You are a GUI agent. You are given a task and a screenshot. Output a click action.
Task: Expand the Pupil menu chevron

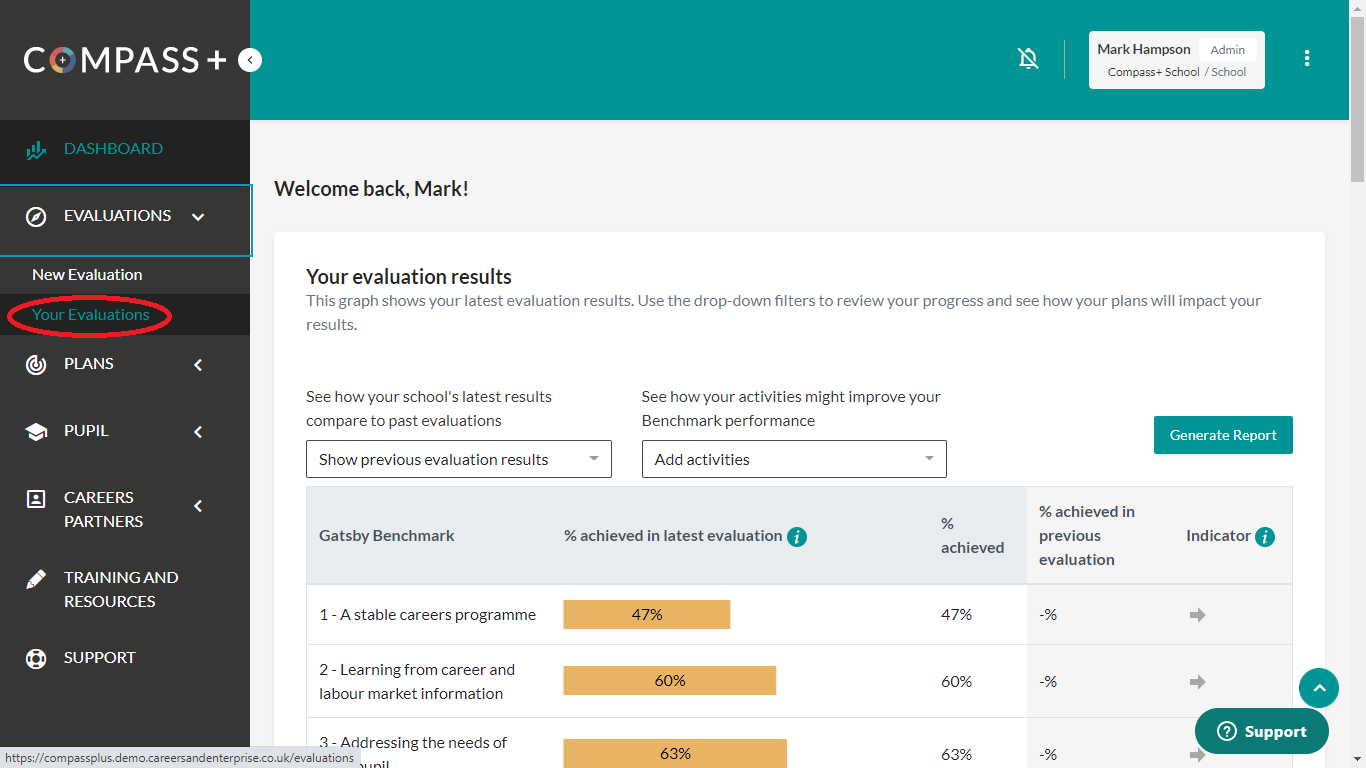tap(198, 432)
